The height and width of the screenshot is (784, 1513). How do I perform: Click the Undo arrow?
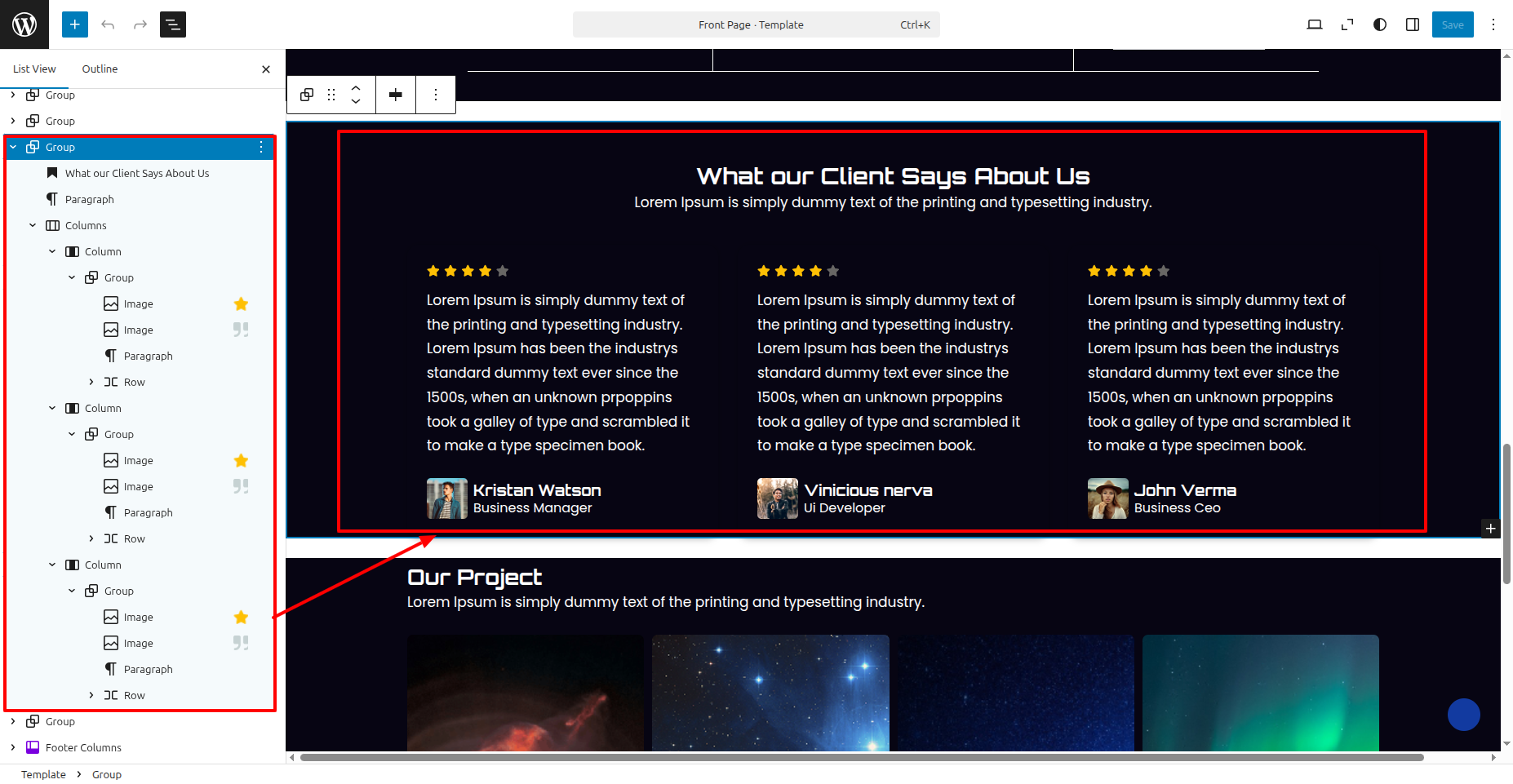pyautogui.click(x=108, y=24)
